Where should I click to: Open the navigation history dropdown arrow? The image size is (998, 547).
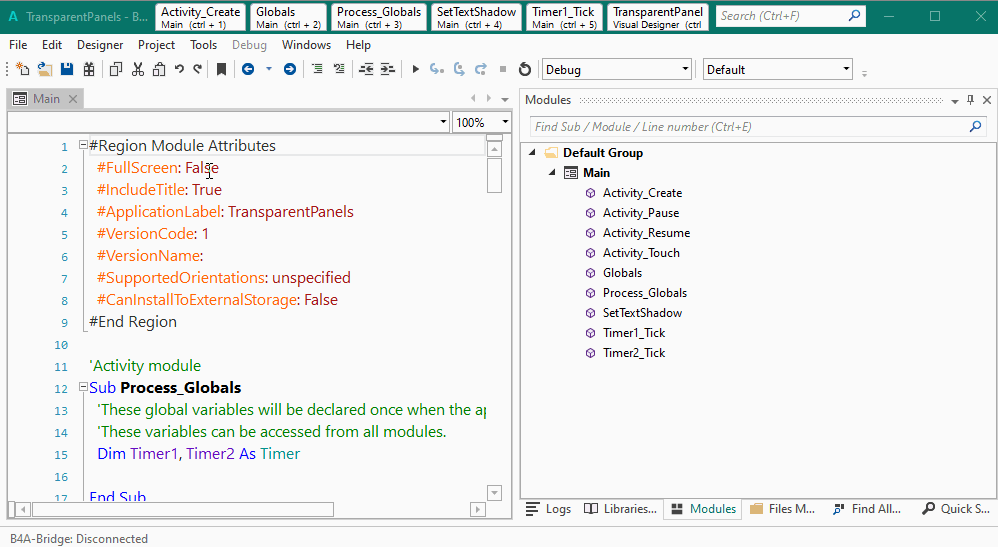click(x=269, y=69)
